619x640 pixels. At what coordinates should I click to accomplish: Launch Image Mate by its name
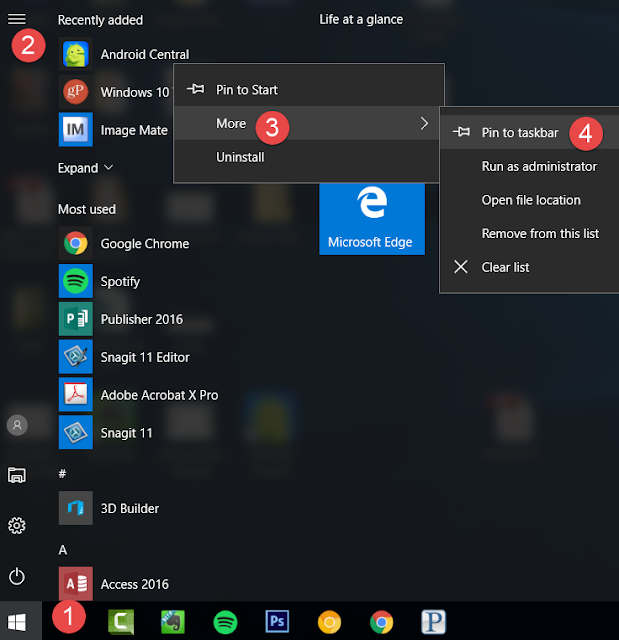134,130
